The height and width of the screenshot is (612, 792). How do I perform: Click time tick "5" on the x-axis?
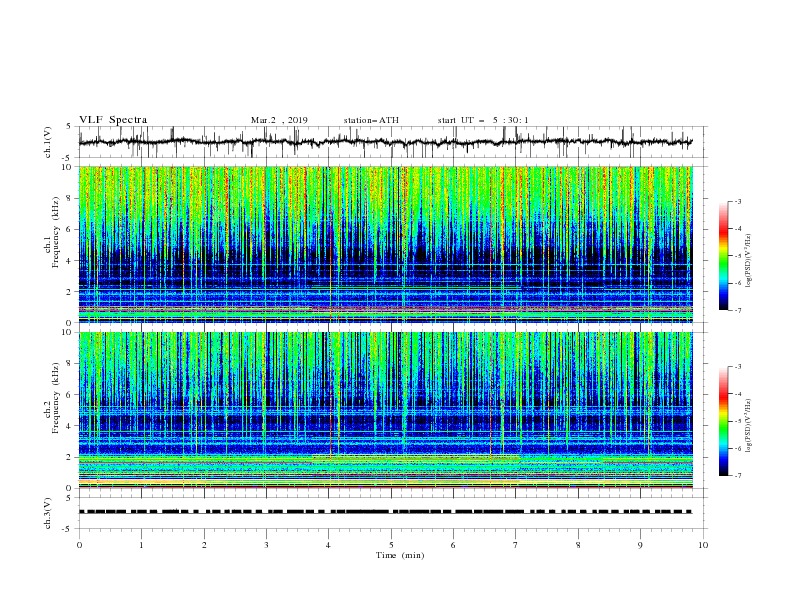pyautogui.click(x=391, y=545)
